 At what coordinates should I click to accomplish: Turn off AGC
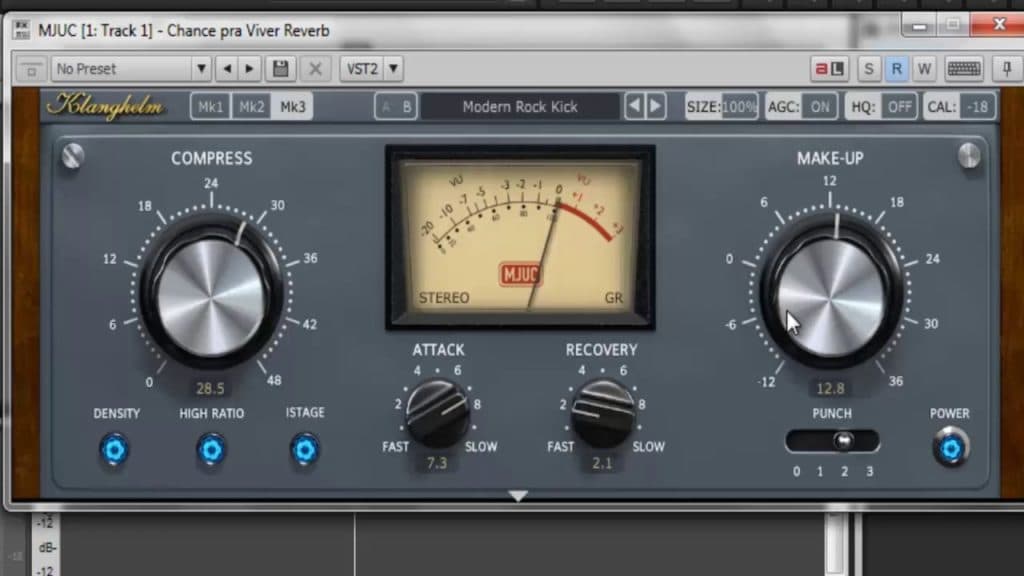820,106
